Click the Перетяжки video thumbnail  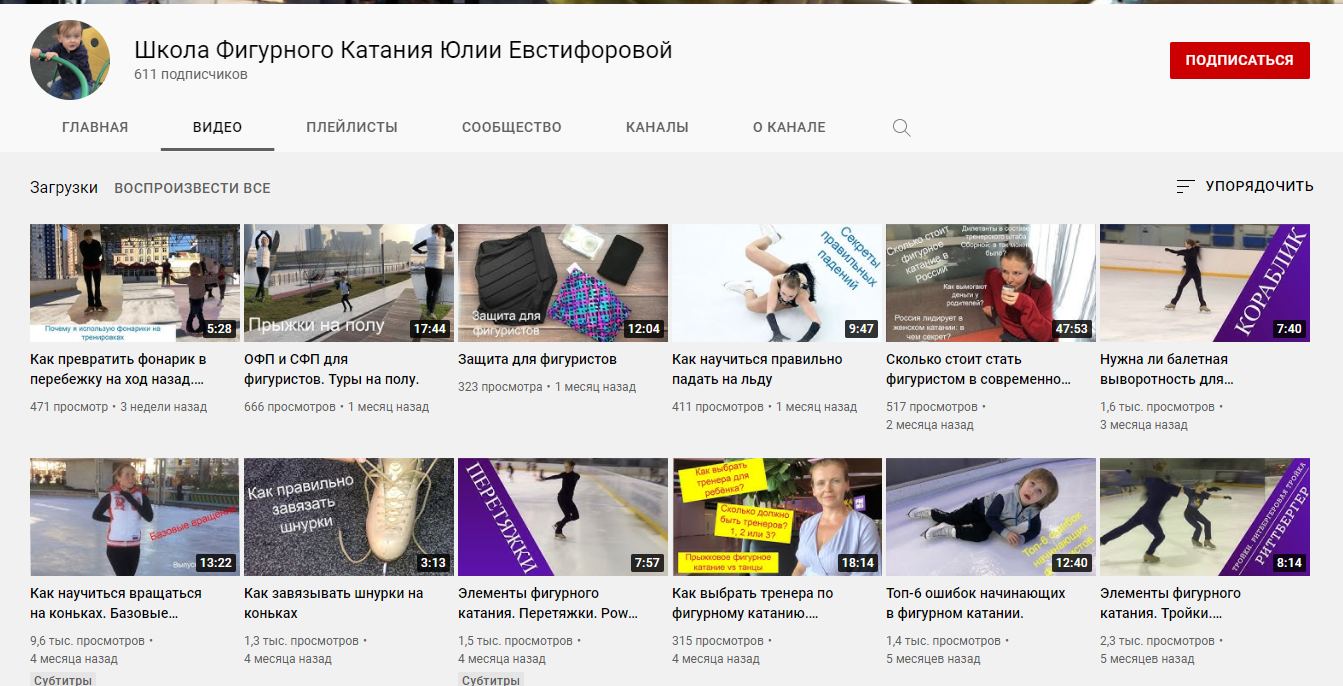(x=562, y=517)
